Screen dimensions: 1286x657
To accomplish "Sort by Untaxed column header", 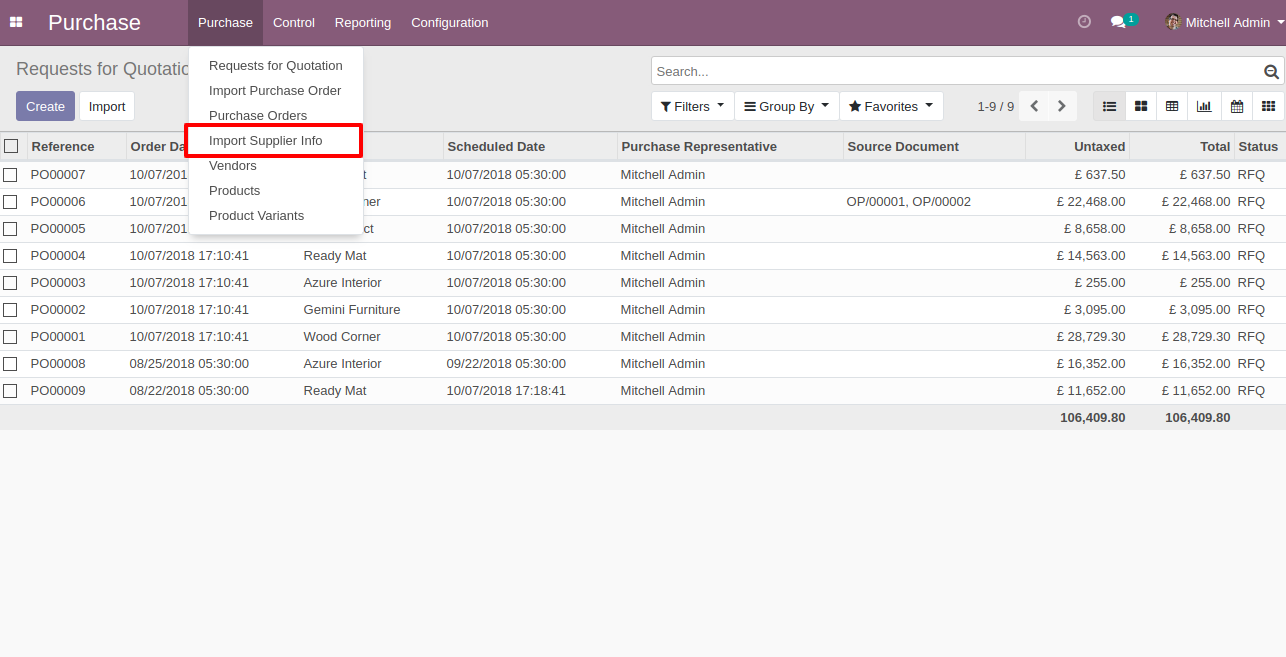I will click(x=1077, y=146).
